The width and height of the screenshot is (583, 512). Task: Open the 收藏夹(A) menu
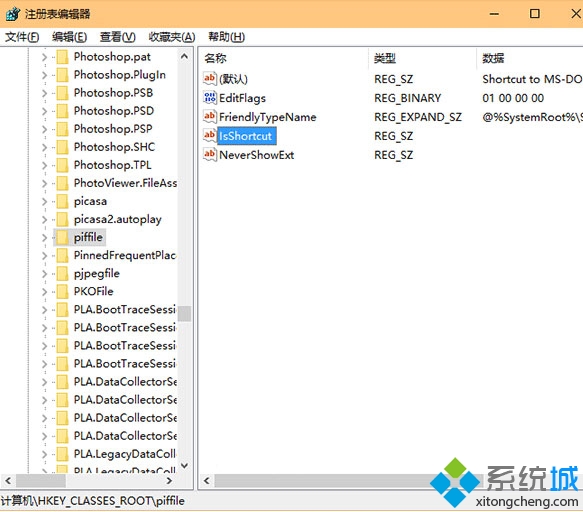(172, 37)
